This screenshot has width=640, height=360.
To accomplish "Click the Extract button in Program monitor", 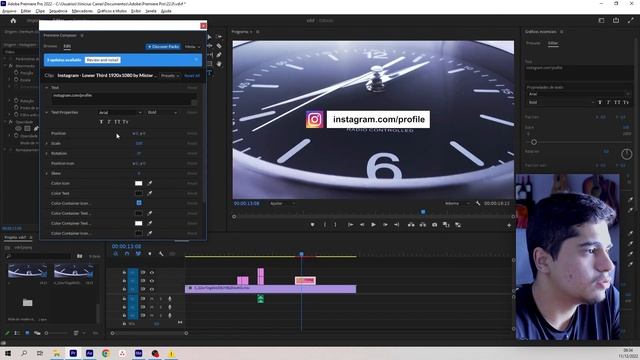I will (422, 224).
